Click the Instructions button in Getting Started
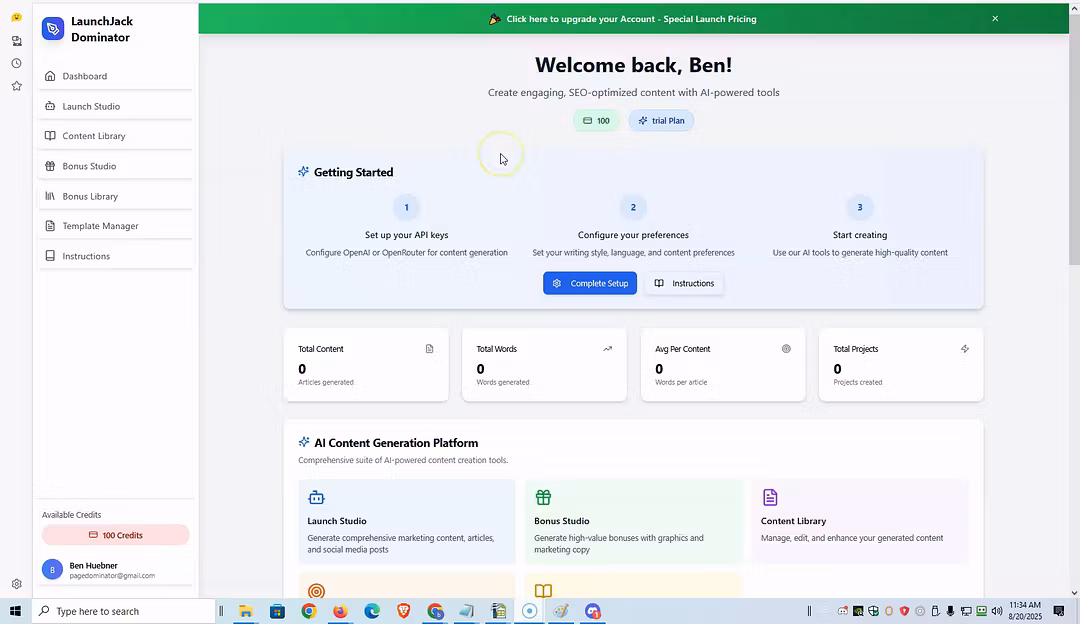 point(684,283)
